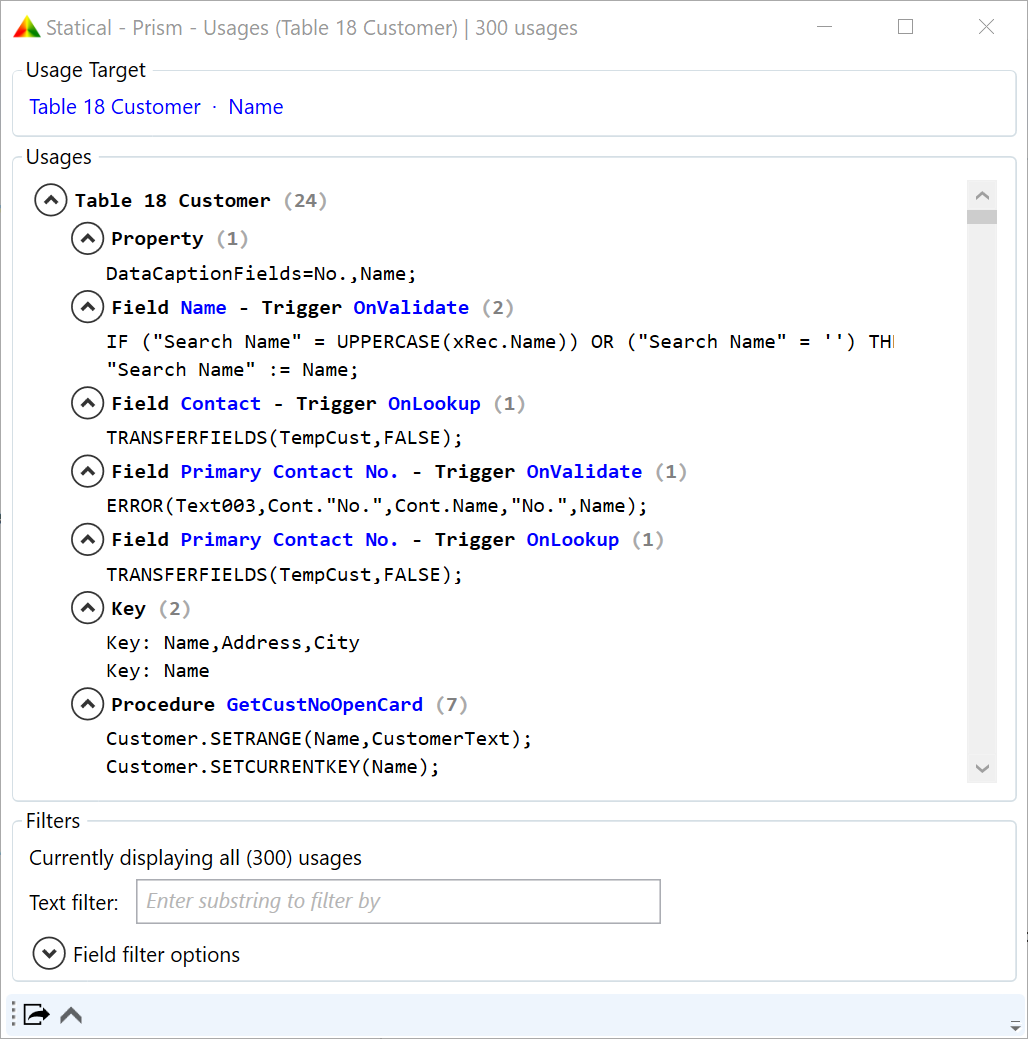The height and width of the screenshot is (1039, 1028).
Task: Click the scroll up arrow in usages list
Action: [x=982, y=195]
